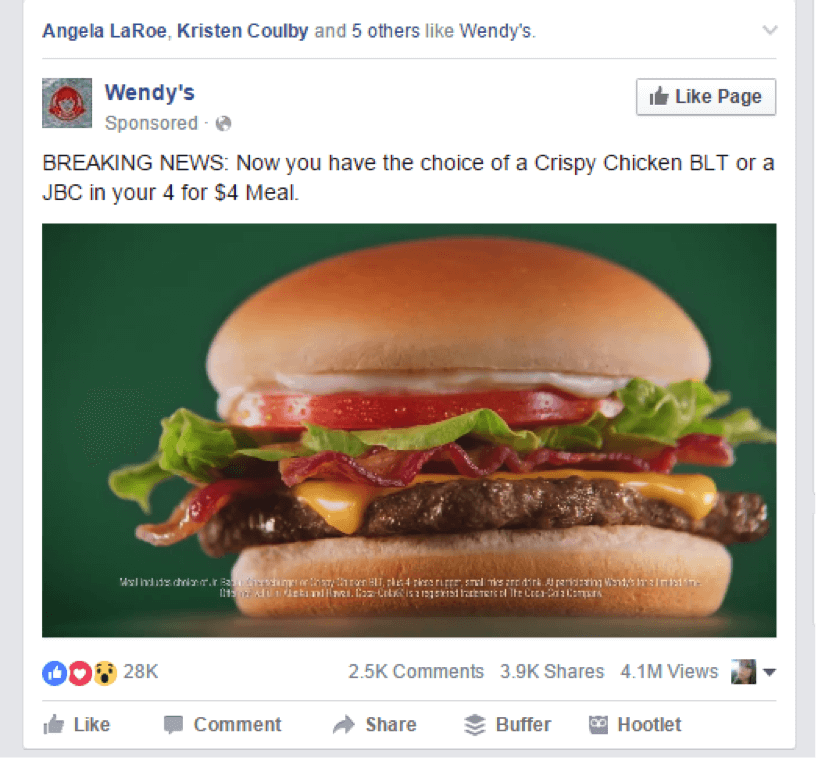816x758 pixels.
Task: Open the Wendy's page name link
Action: click(149, 93)
